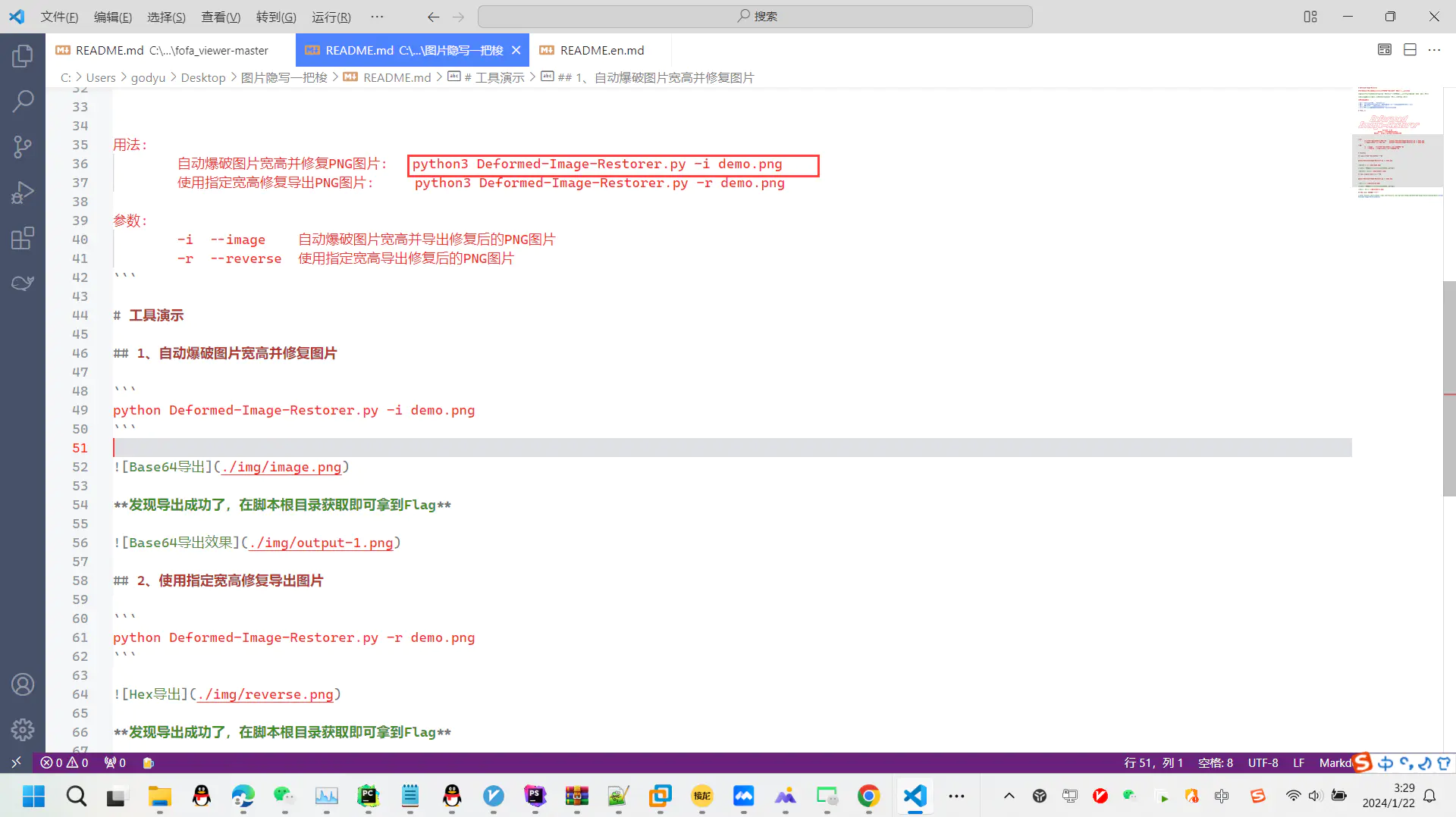1456x817 pixels.
Task: Click the ./img/image.png link on line 52
Action: coord(281,467)
